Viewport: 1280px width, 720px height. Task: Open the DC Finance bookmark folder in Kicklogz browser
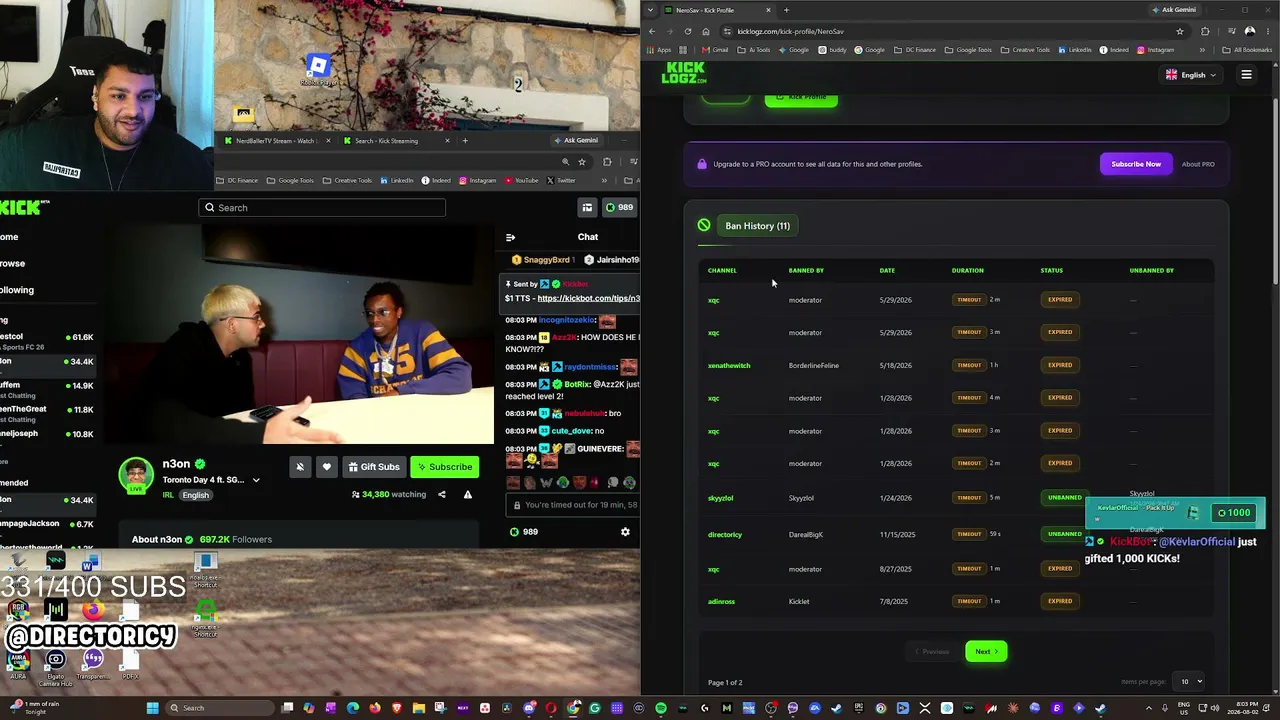[915, 50]
